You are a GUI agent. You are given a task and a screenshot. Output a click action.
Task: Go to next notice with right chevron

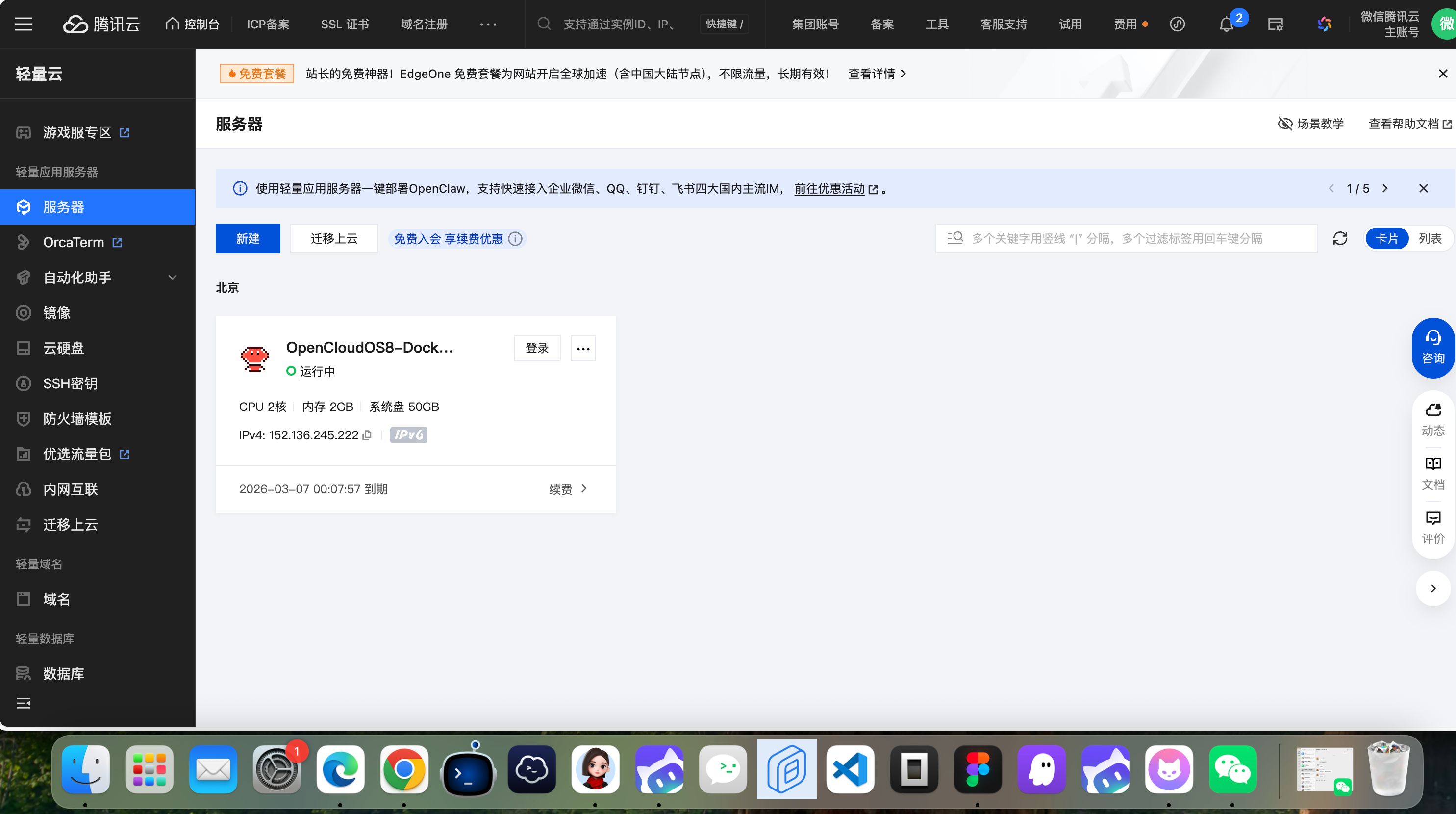tap(1385, 189)
